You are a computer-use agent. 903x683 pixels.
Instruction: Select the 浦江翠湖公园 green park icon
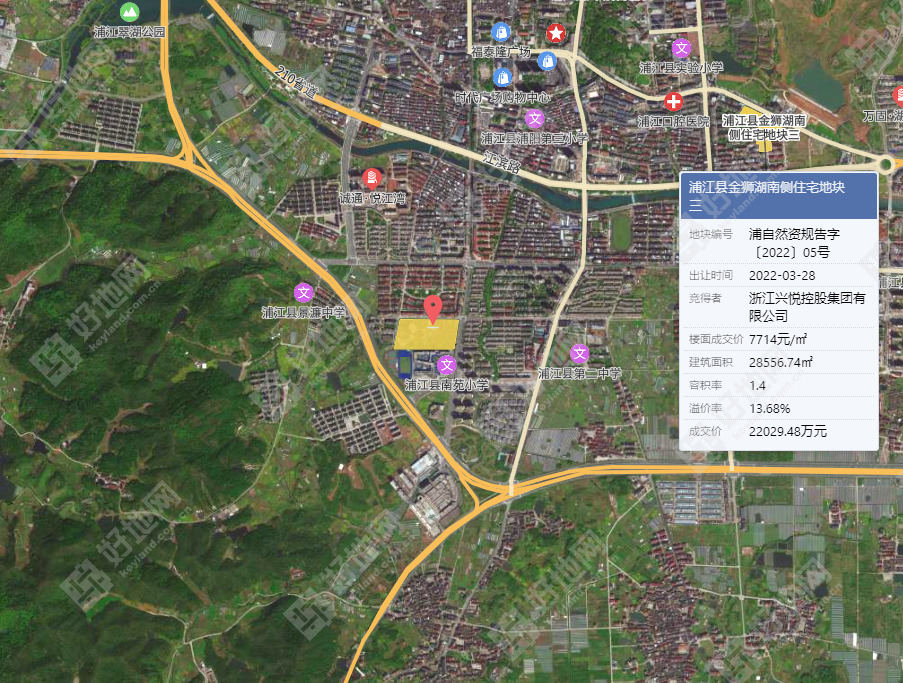click(129, 12)
